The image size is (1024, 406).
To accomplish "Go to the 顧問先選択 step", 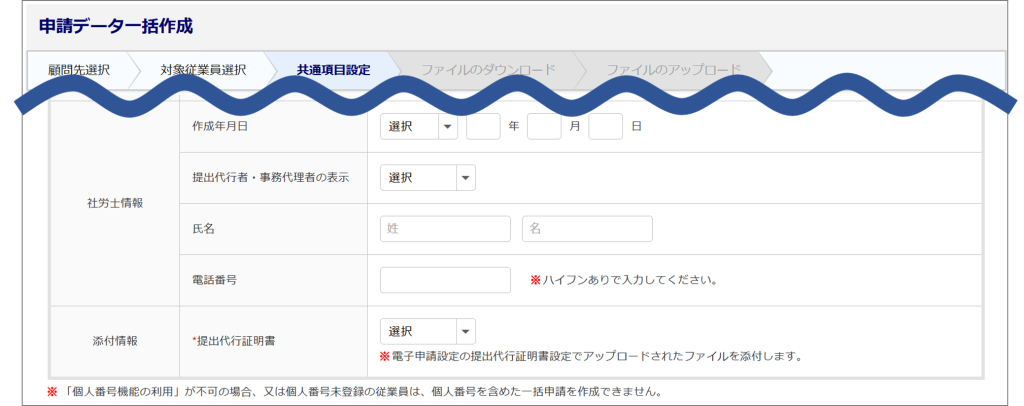I will 78,71.
